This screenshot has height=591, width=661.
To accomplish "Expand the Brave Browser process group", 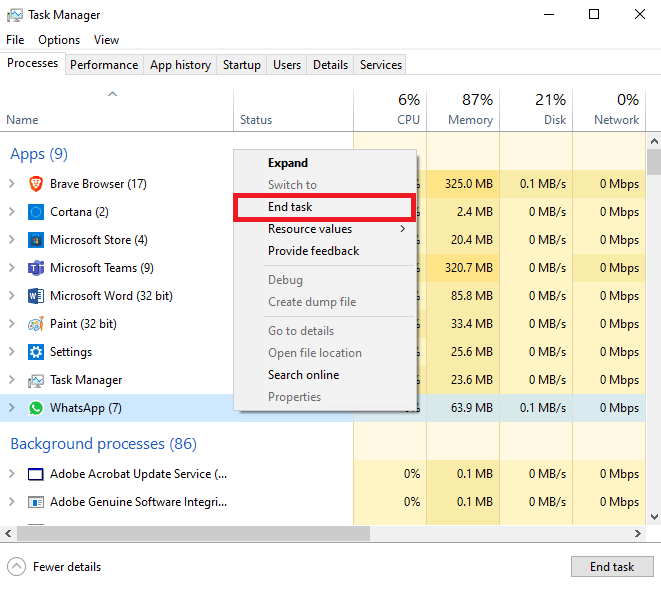I will pyautogui.click(x=12, y=184).
